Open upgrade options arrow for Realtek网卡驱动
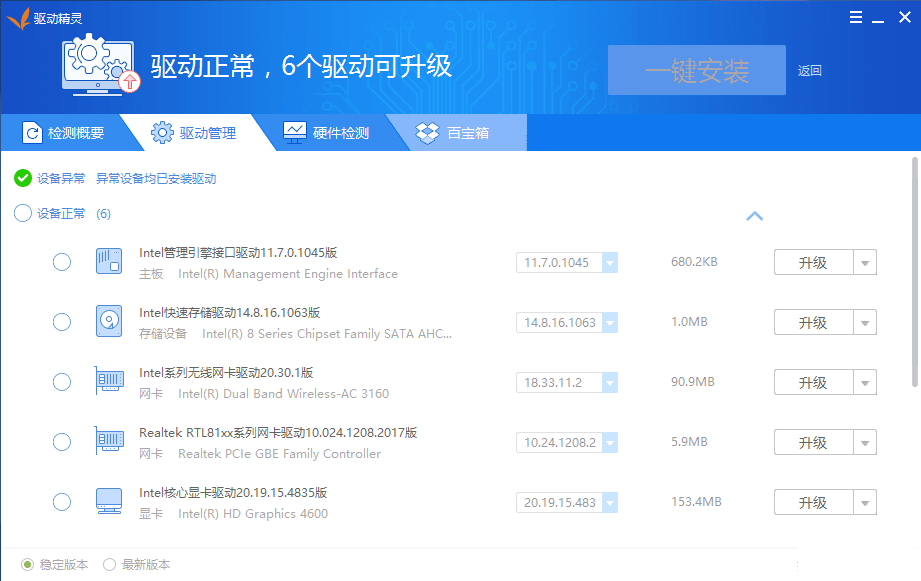 pos(865,442)
